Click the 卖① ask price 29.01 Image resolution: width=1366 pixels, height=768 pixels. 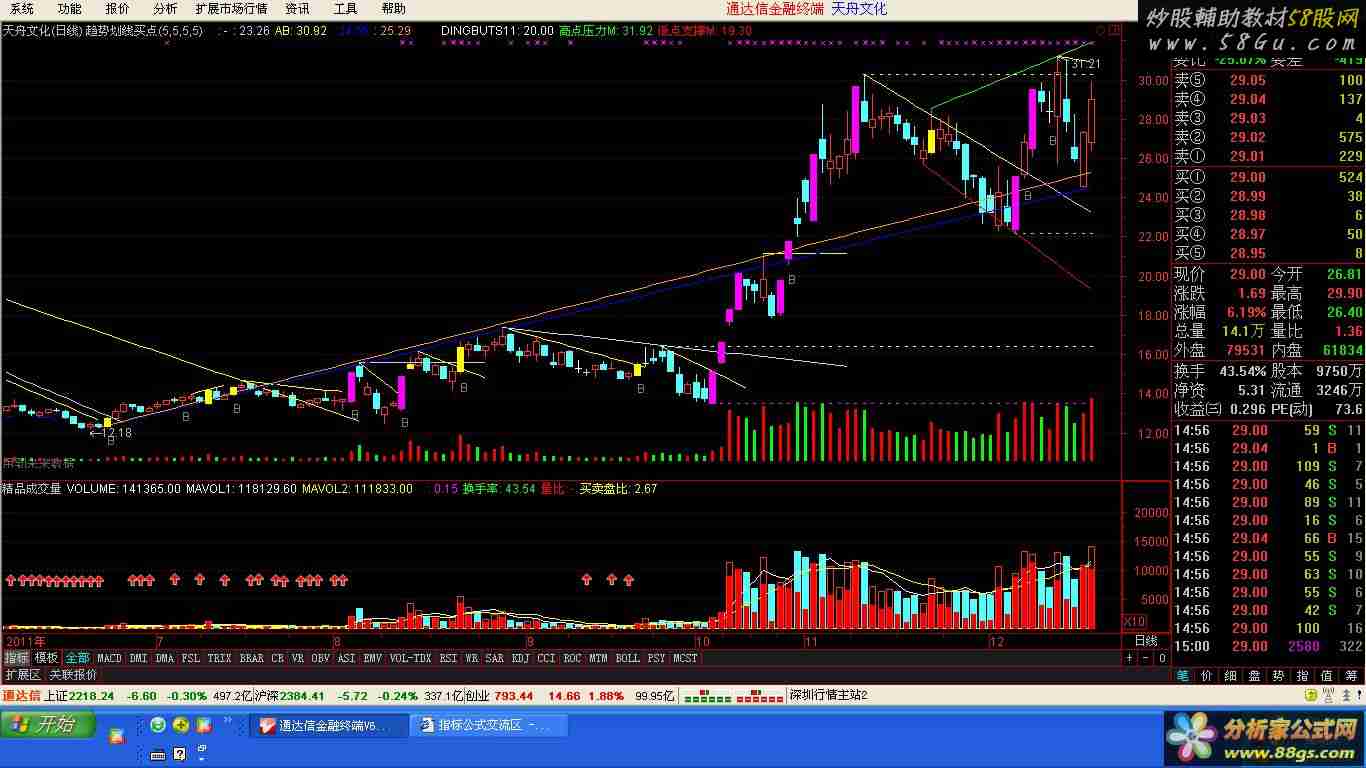1247,156
